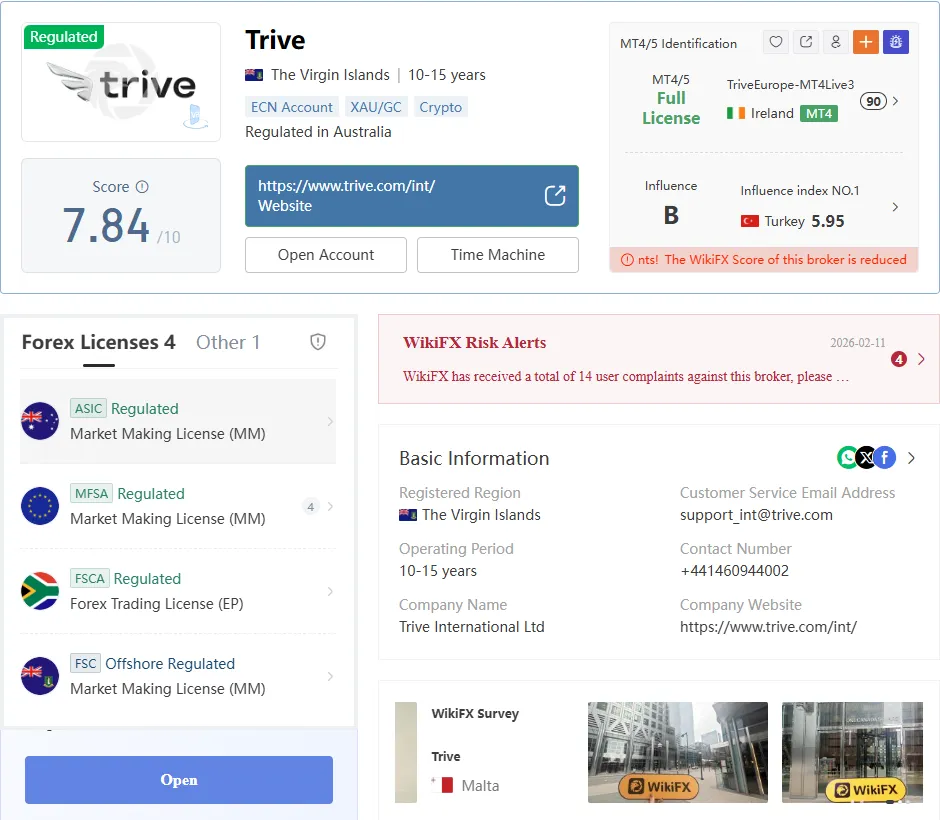Click the Time Machine button
Image resolution: width=940 pixels, height=820 pixels.
pos(498,255)
